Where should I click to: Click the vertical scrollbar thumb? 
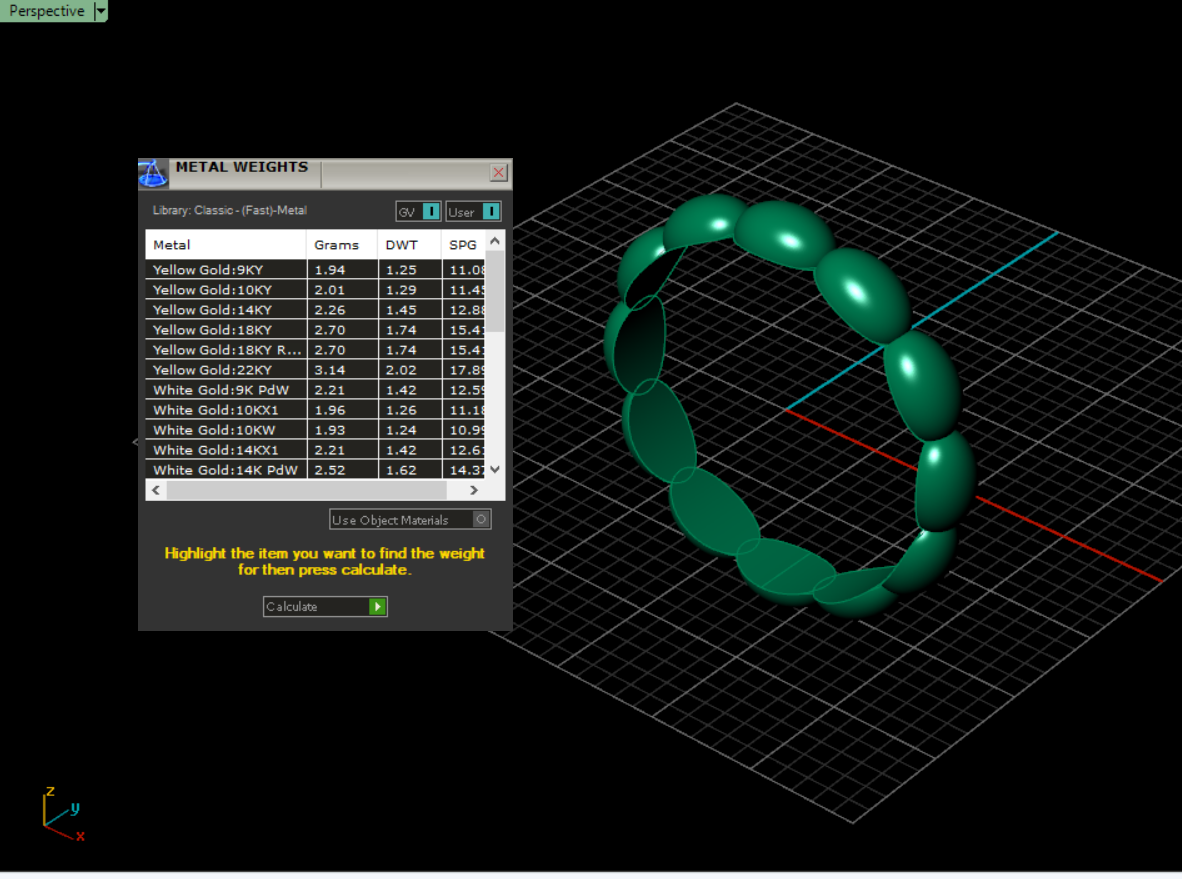[x=495, y=292]
